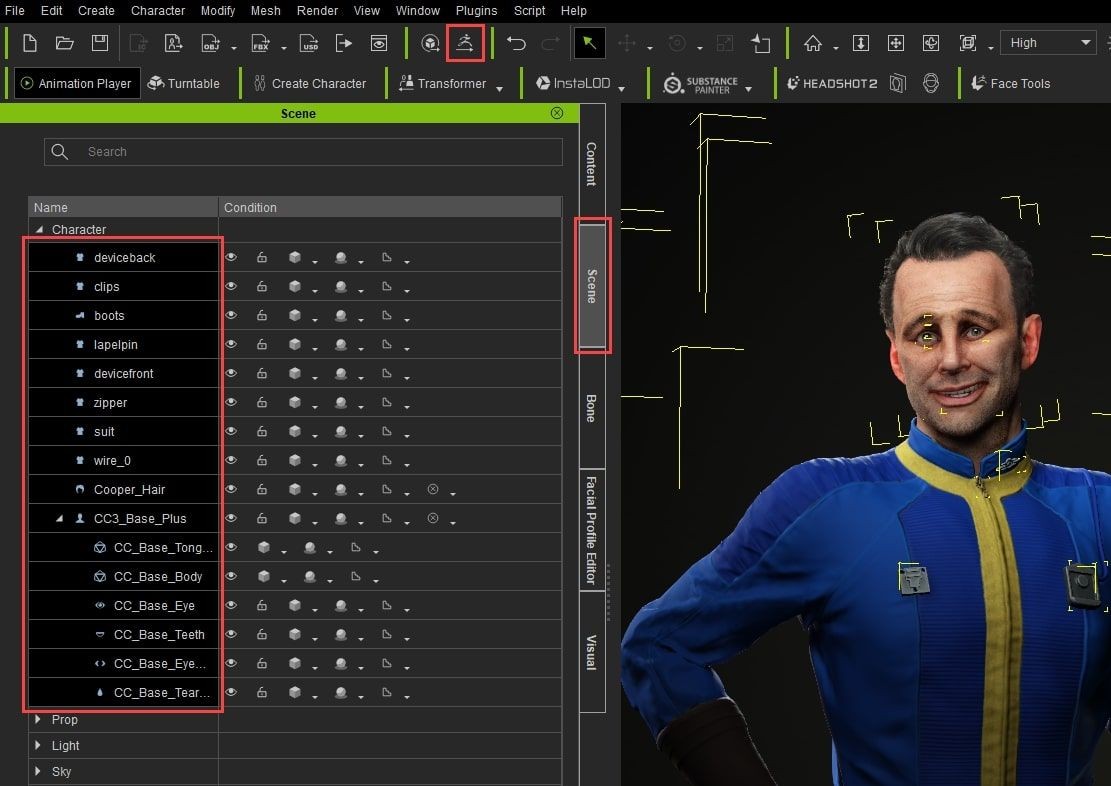Click in the Scene search field
Screen dimensions: 1111x786
coord(320,152)
